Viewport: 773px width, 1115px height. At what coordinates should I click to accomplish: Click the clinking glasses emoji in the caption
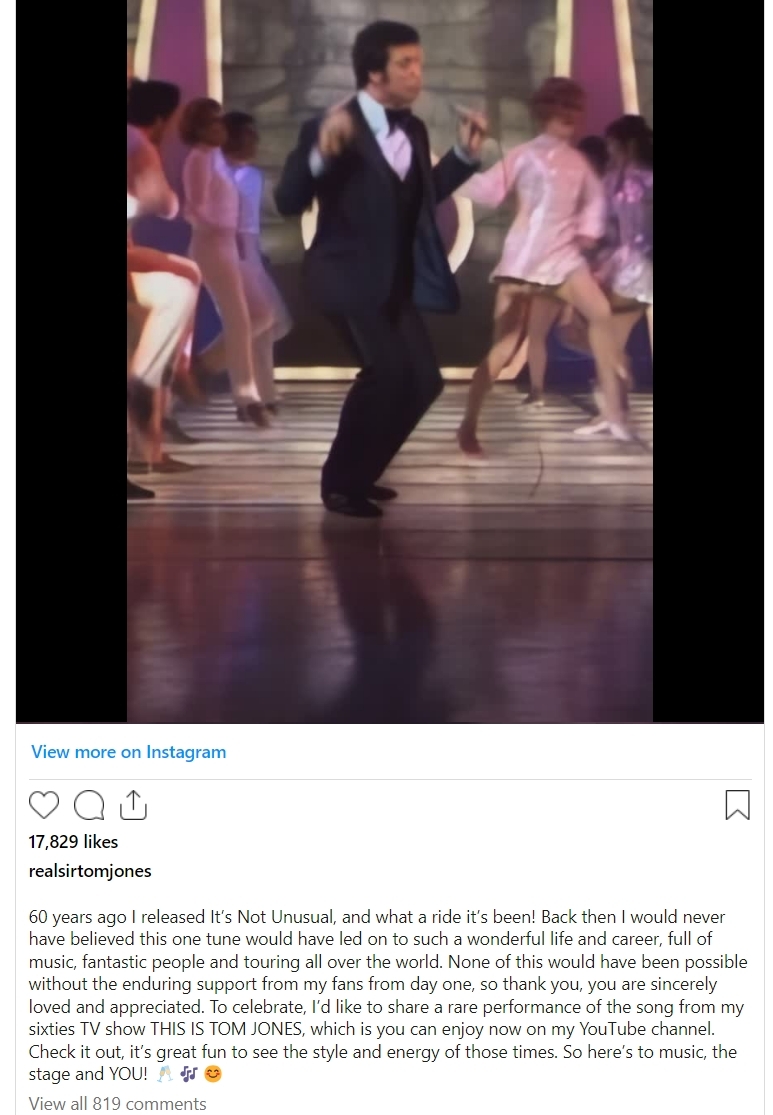pos(164,1074)
